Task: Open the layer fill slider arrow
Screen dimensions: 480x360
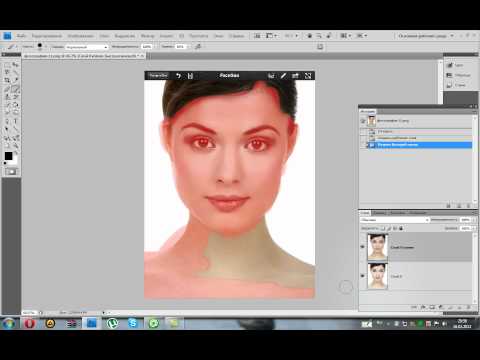Action: [474, 228]
